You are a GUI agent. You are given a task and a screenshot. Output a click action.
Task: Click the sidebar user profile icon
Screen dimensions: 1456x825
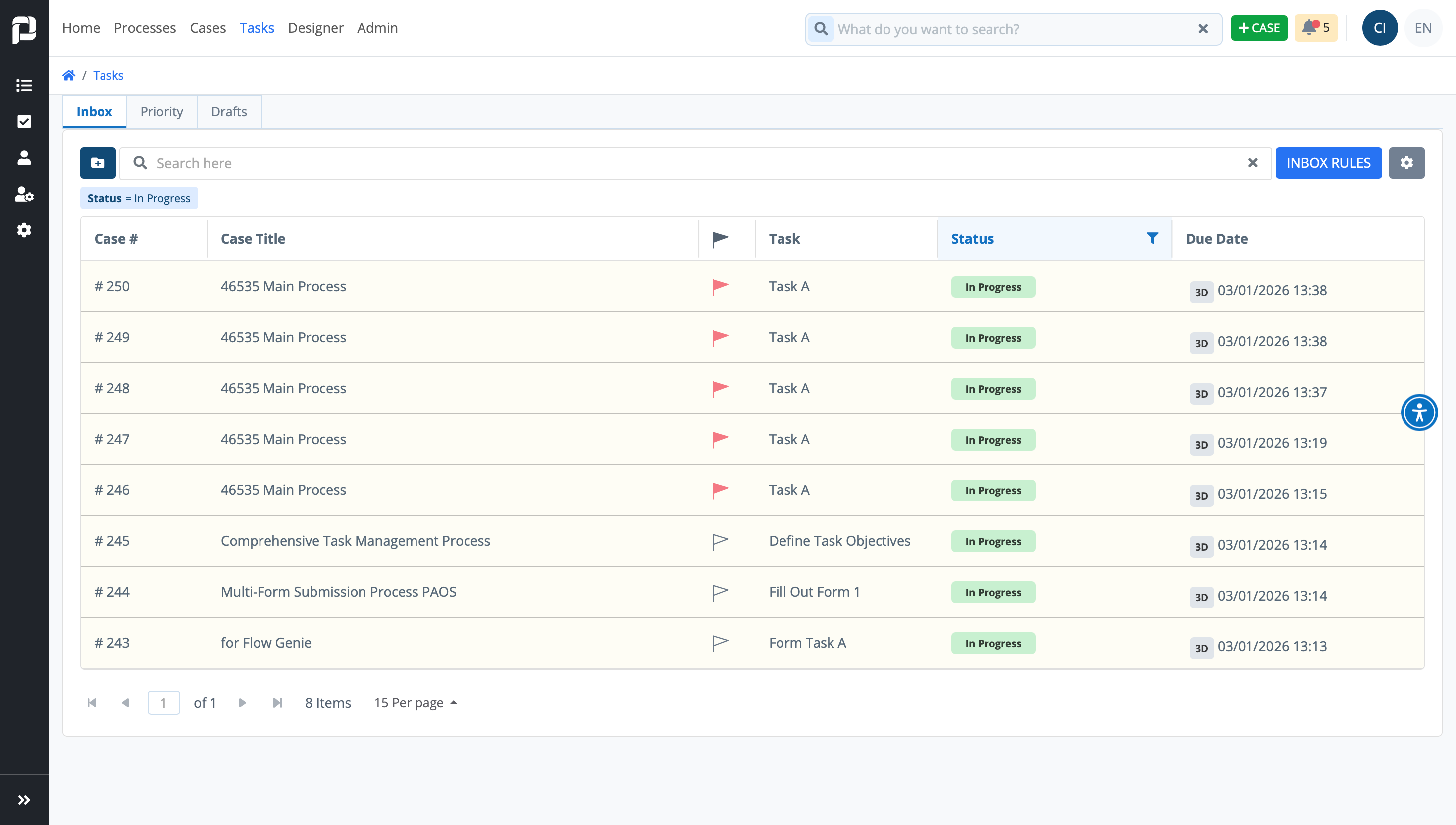[24, 157]
